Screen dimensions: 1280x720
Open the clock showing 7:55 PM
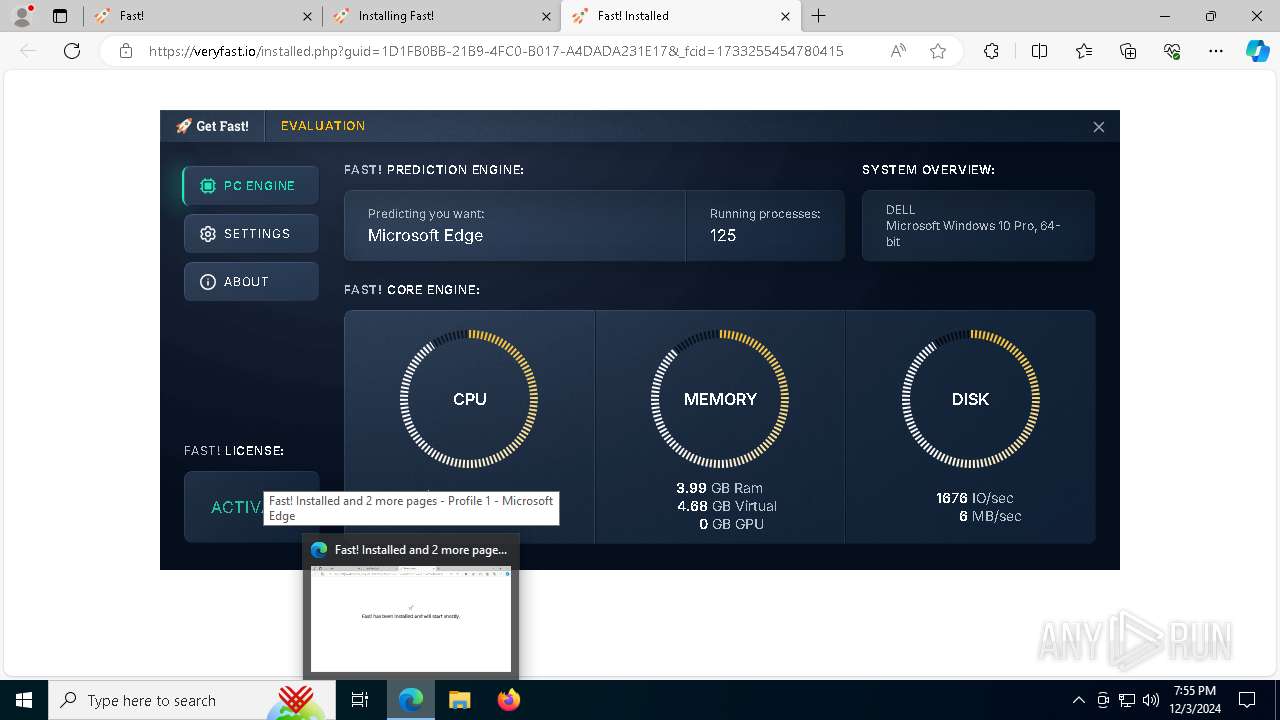[1195, 700]
